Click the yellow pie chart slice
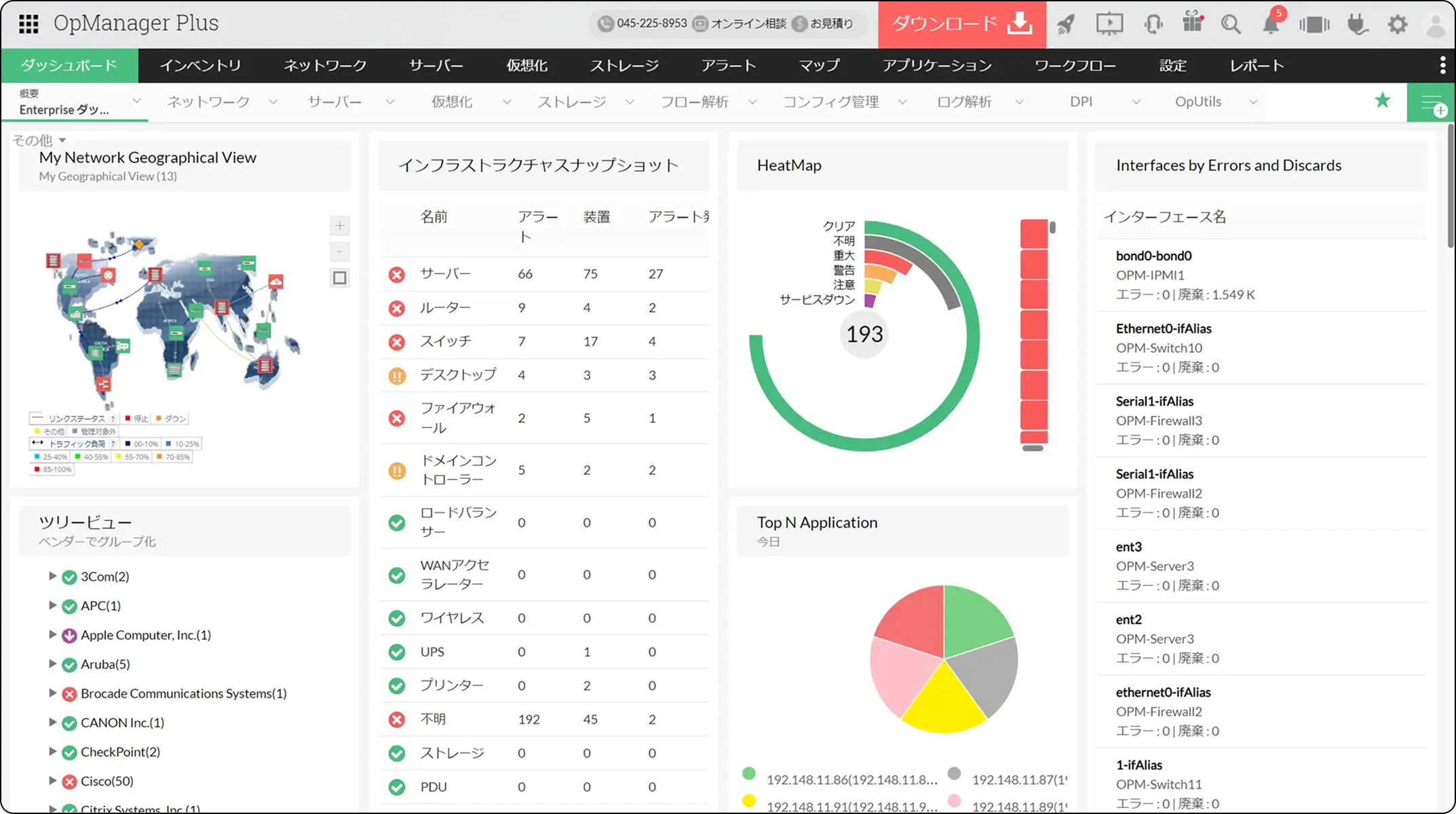The height and width of the screenshot is (814, 1456). (944, 702)
